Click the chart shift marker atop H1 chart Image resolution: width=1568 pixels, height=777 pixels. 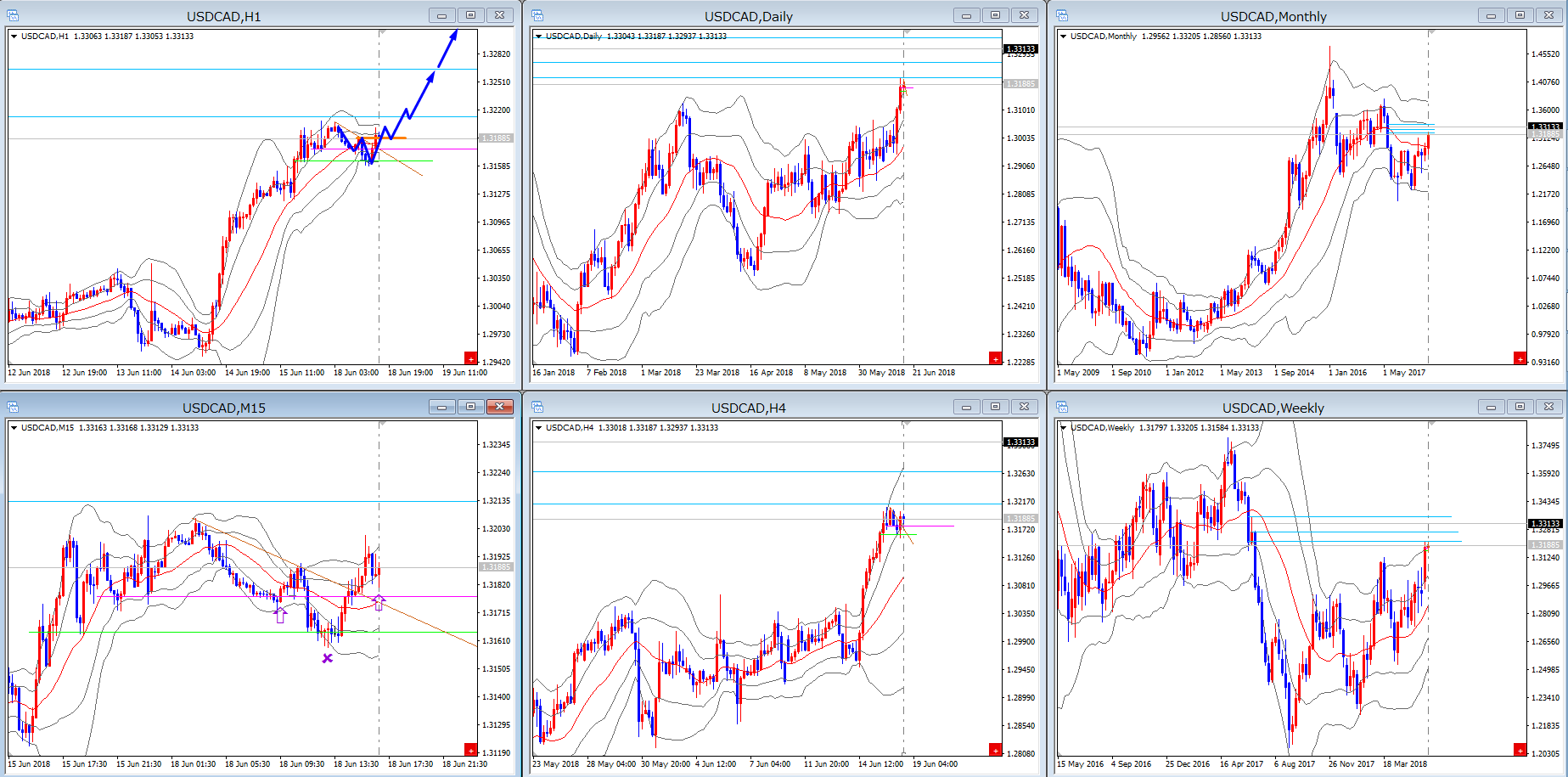pyautogui.click(x=383, y=32)
